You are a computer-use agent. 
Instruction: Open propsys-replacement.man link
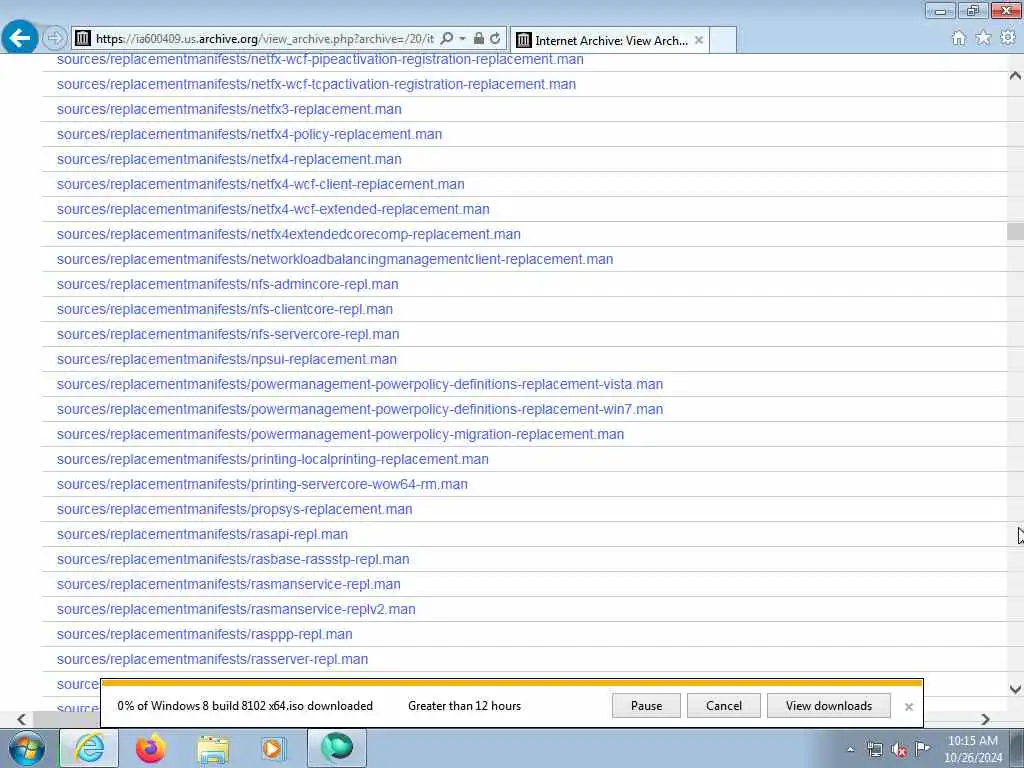tap(234, 509)
